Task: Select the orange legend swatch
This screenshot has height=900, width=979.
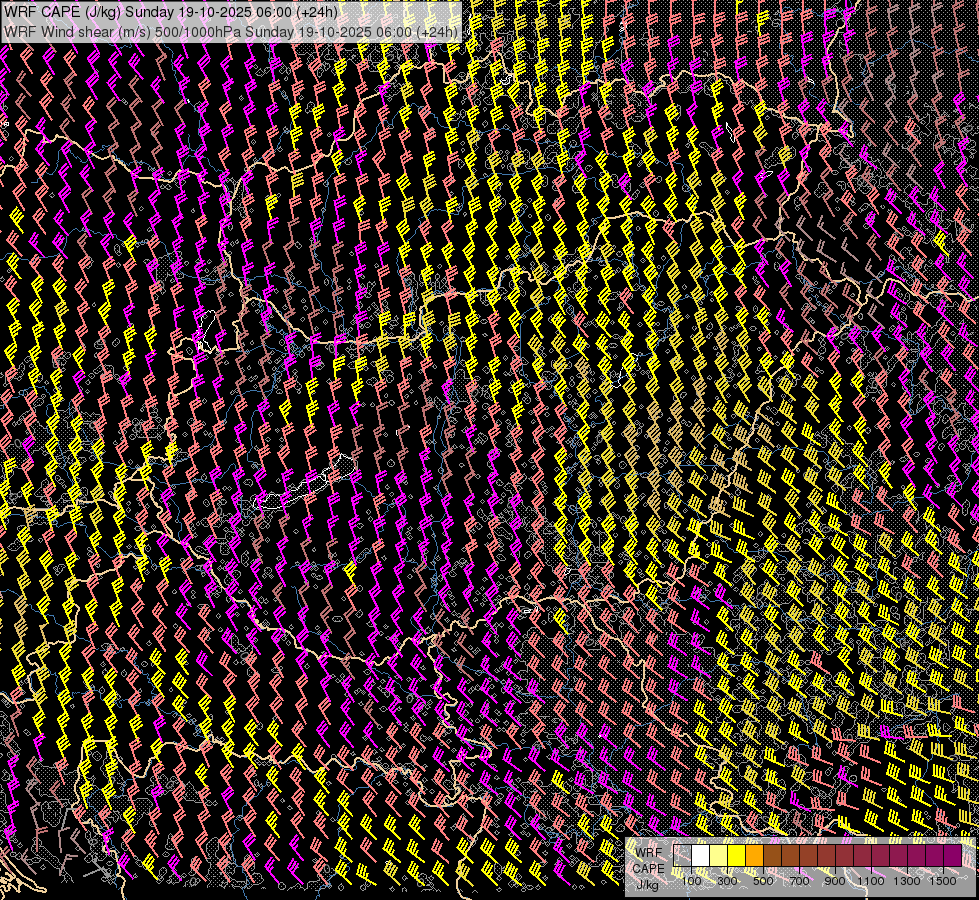Action: (754, 856)
